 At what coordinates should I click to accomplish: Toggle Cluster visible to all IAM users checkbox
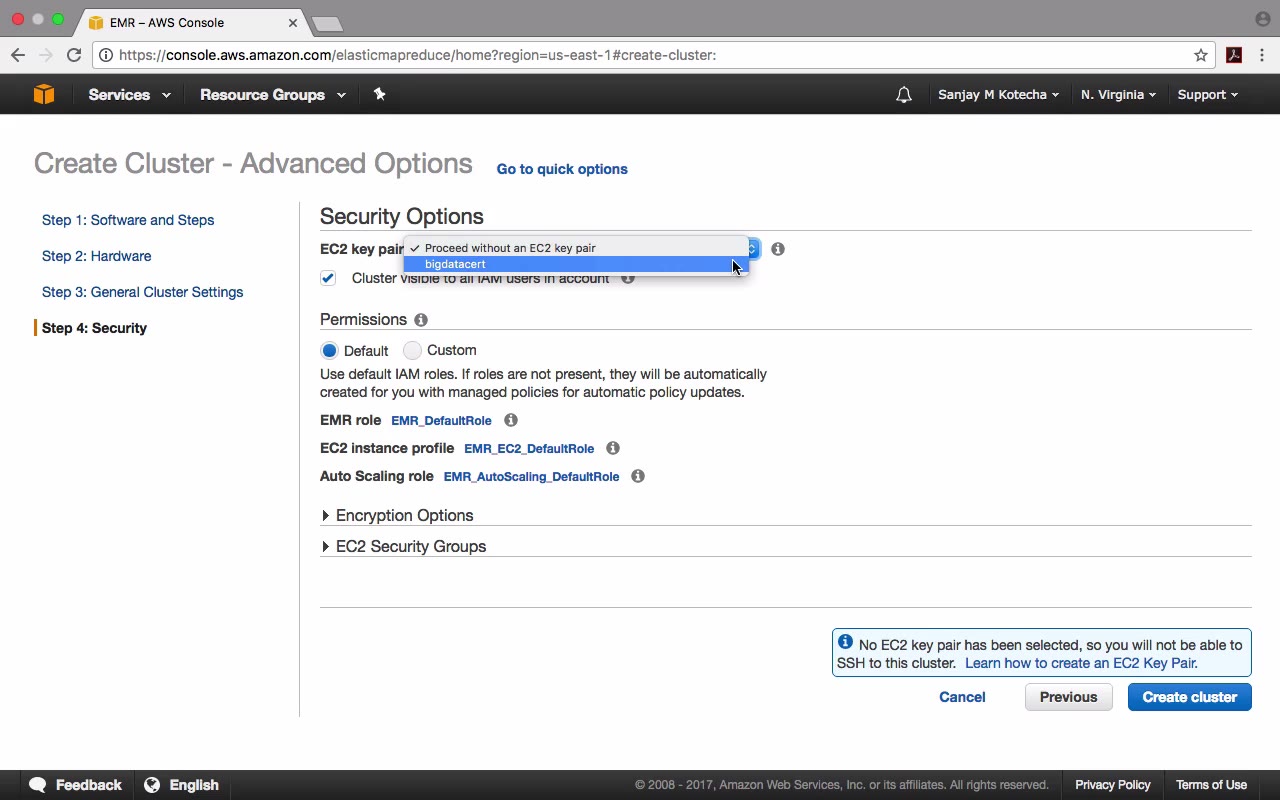point(328,278)
